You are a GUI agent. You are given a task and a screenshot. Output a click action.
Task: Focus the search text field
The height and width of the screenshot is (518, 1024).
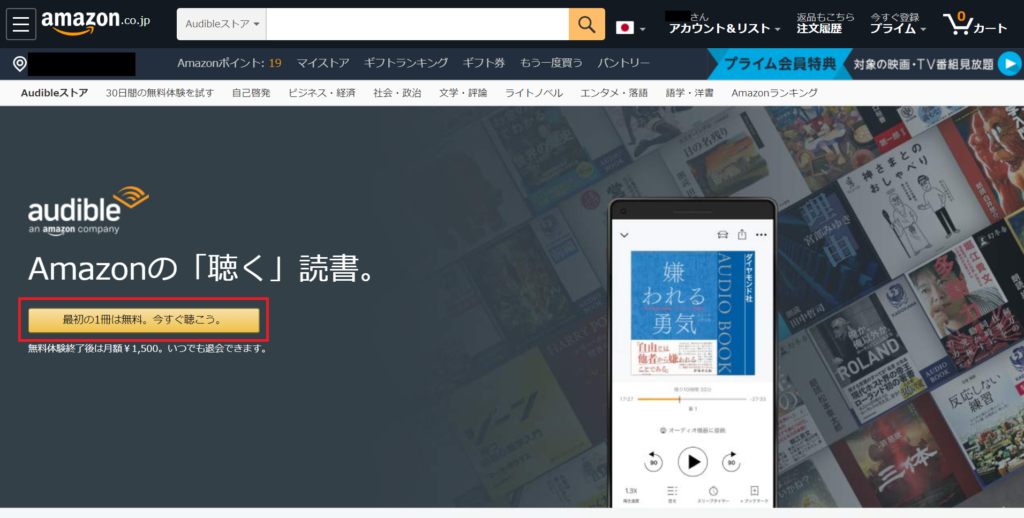click(417, 24)
